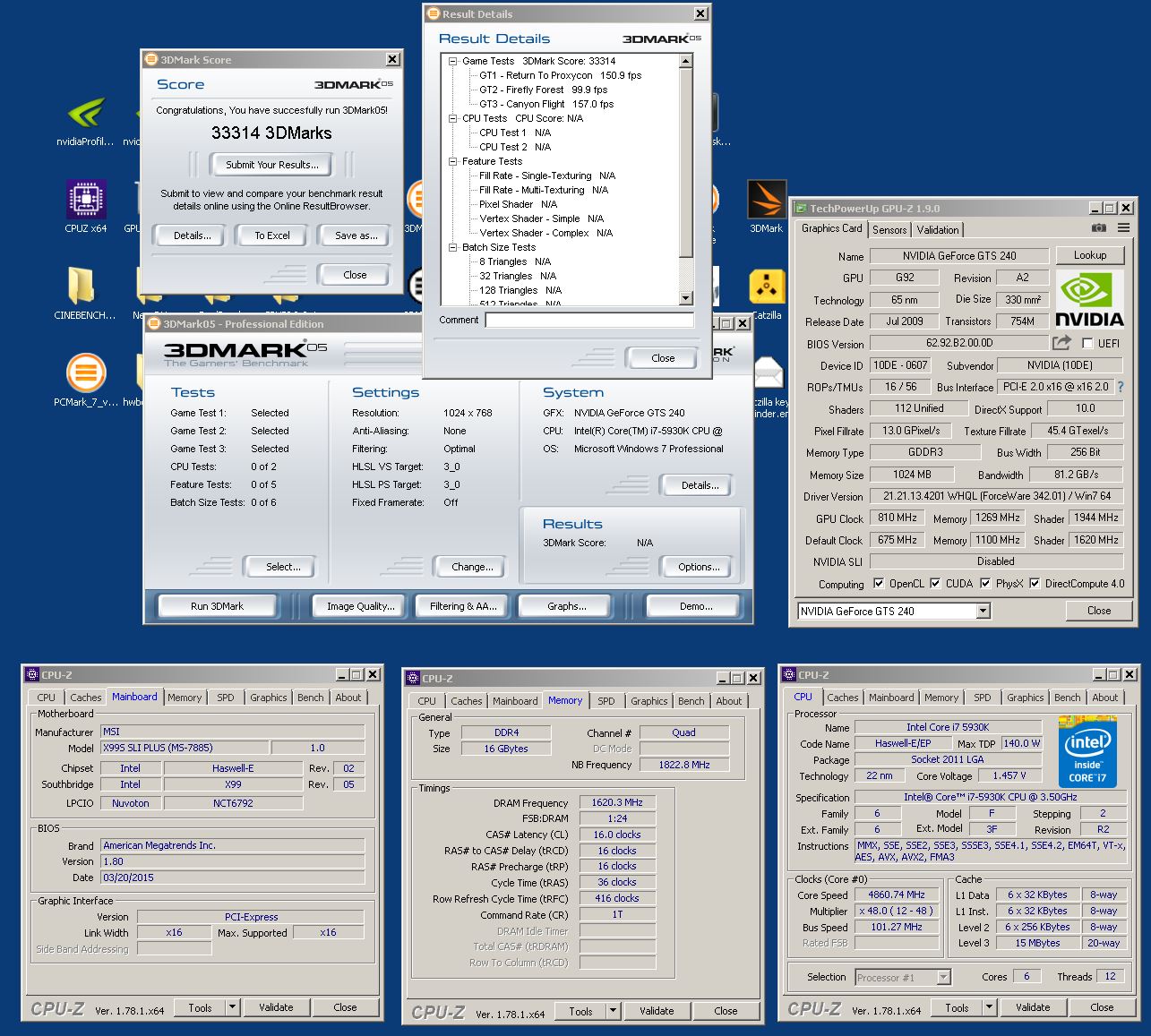Screen dimensions: 1151x1036
Task: Click the Result Details window title icon
Action: (433, 13)
